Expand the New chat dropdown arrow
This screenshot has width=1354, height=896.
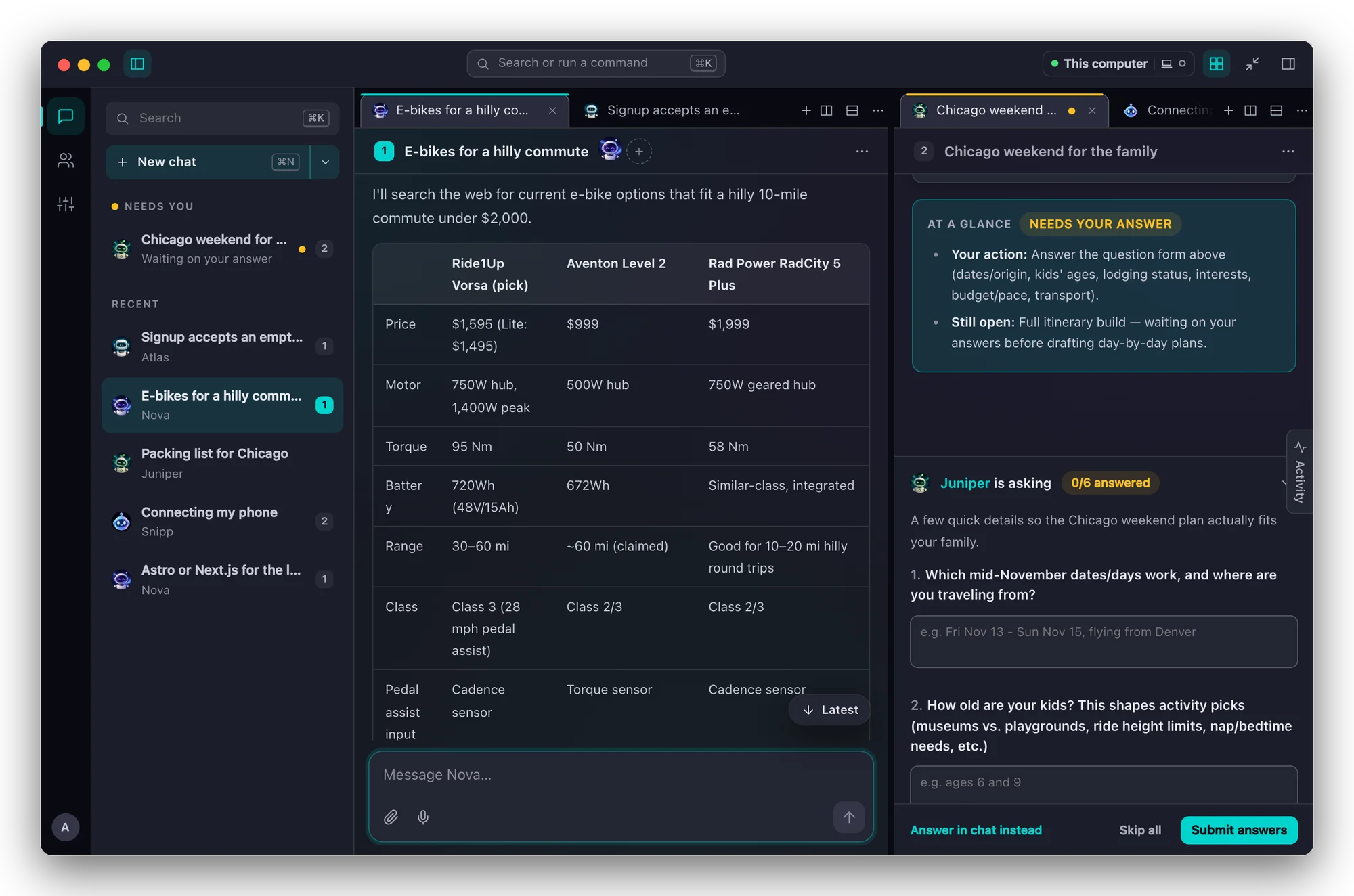(x=326, y=162)
